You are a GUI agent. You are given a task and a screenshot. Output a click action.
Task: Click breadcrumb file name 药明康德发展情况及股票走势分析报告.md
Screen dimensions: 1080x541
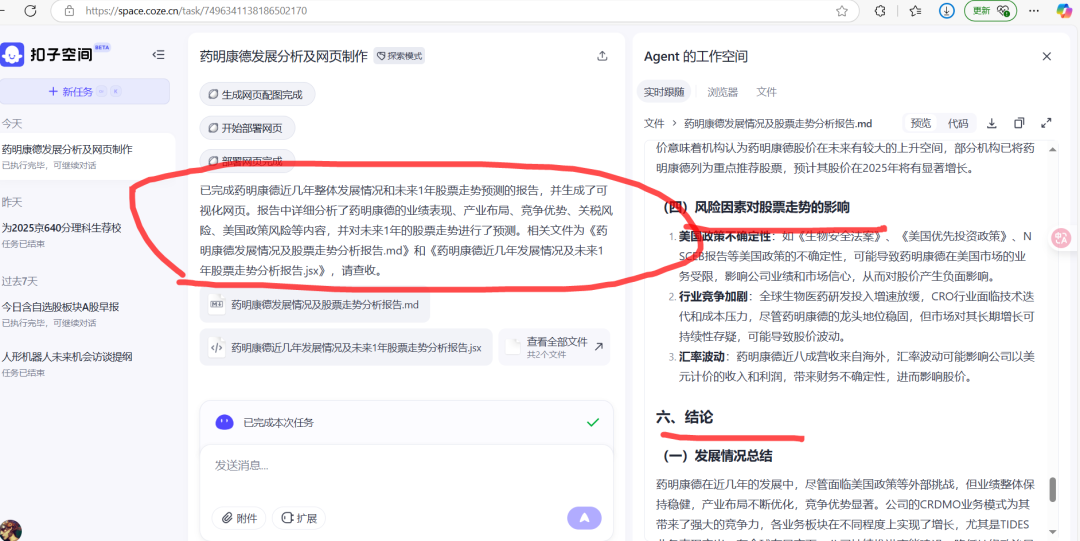coord(778,123)
